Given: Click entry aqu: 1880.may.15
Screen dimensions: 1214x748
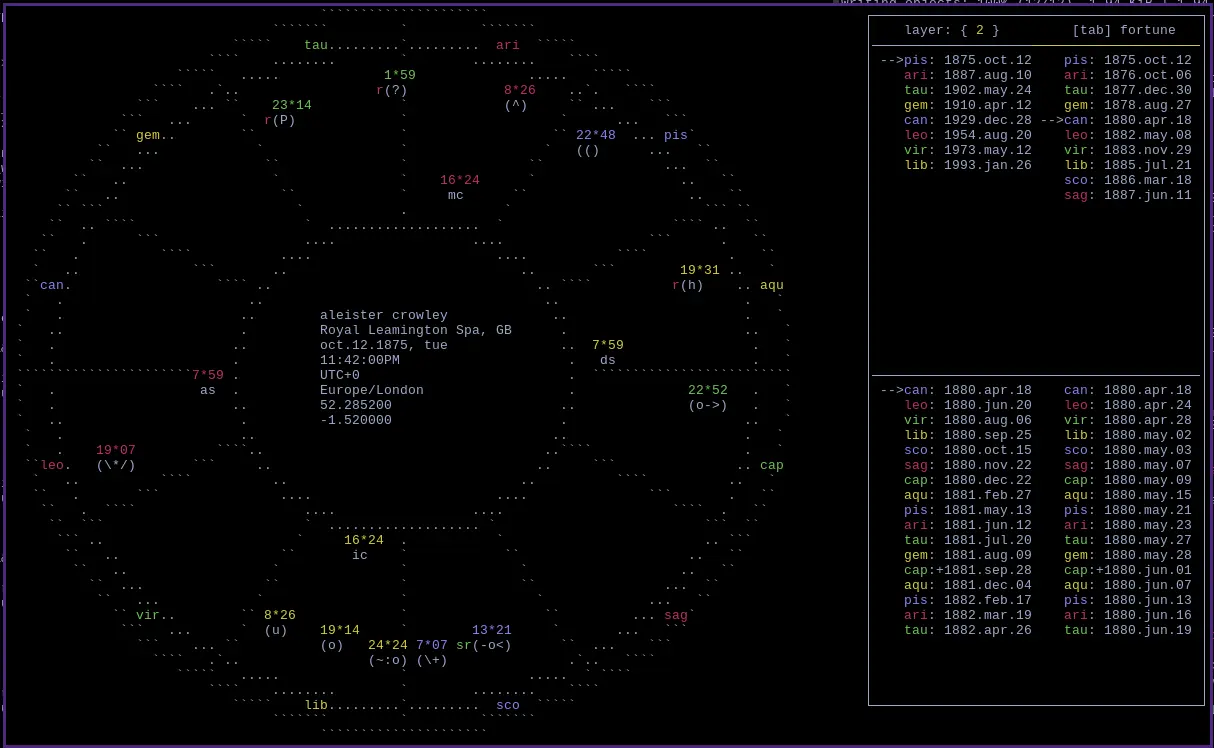Looking at the screenshot, I should tap(1128, 495).
